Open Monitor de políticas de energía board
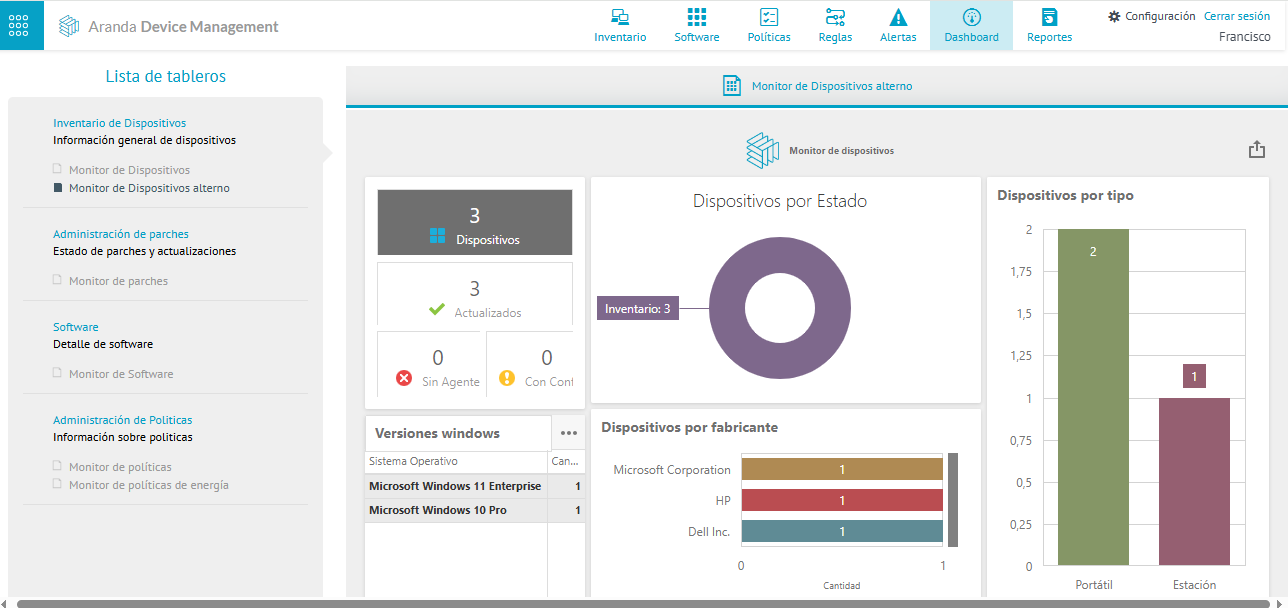 (149, 485)
